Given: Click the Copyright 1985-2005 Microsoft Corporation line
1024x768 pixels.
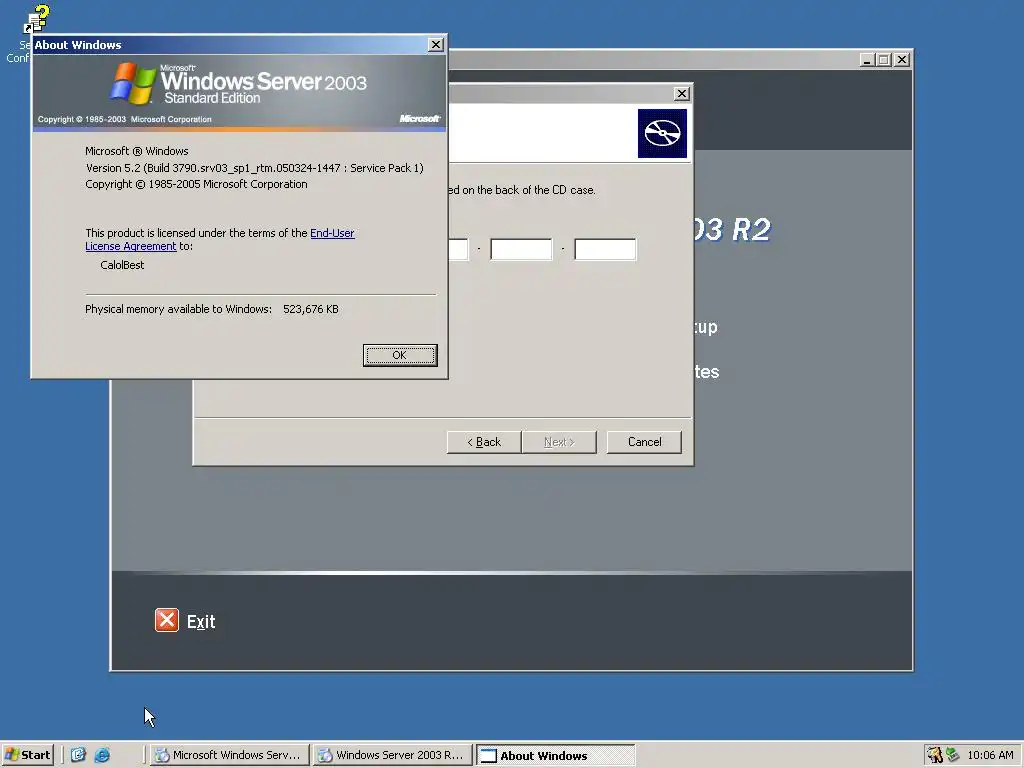Looking at the screenshot, I should [196, 184].
